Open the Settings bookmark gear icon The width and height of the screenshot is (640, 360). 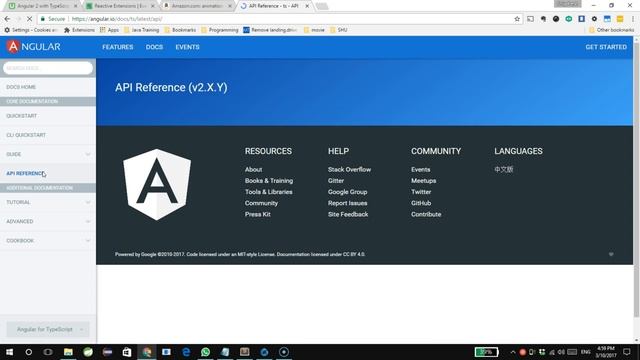tap(7, 30)
